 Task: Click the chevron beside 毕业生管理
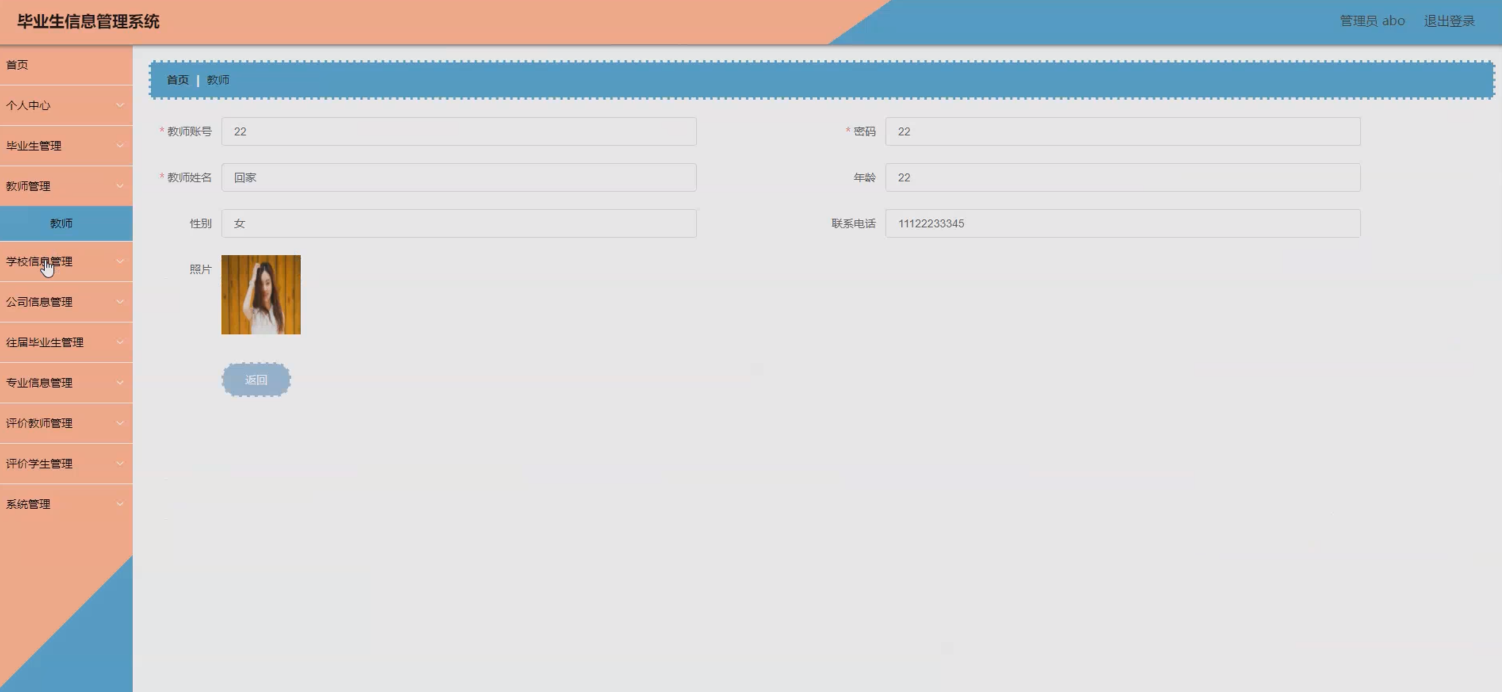[120, 146]
